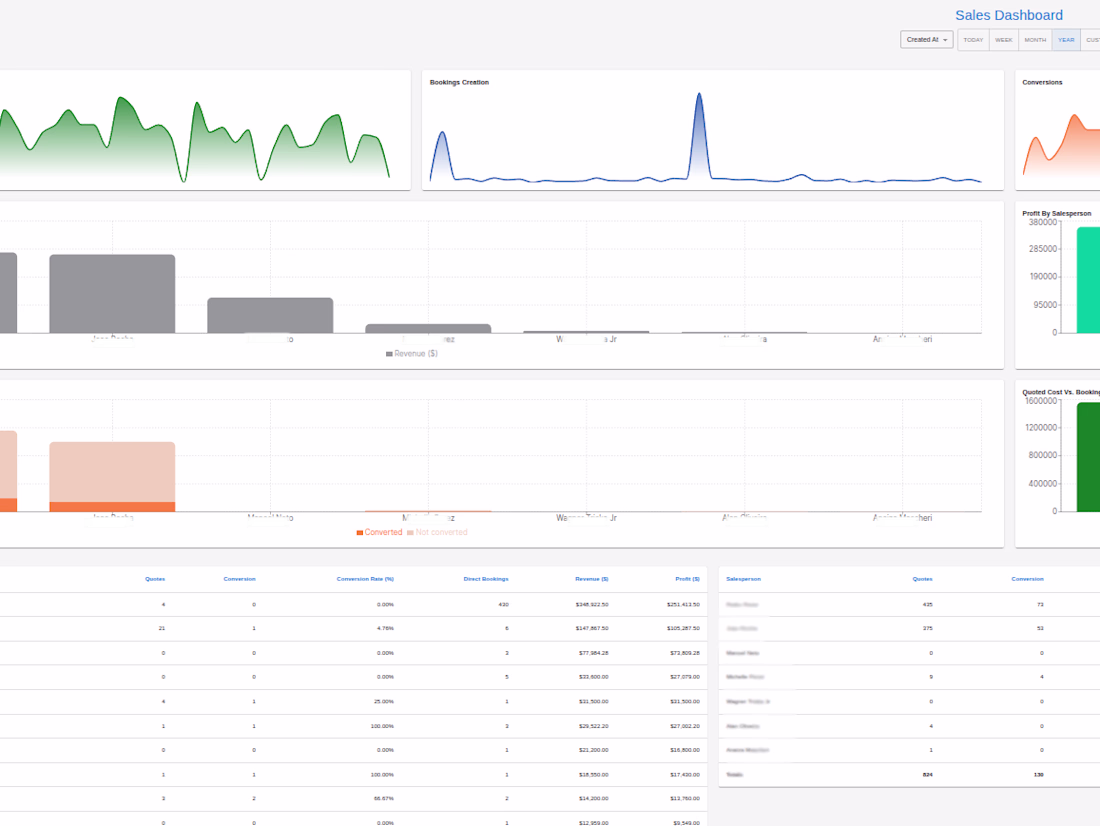The height and width of the screenshot is (826, 1100).
Task: Click the $348,922.50 revenue cell
Action: click(592, 604)
